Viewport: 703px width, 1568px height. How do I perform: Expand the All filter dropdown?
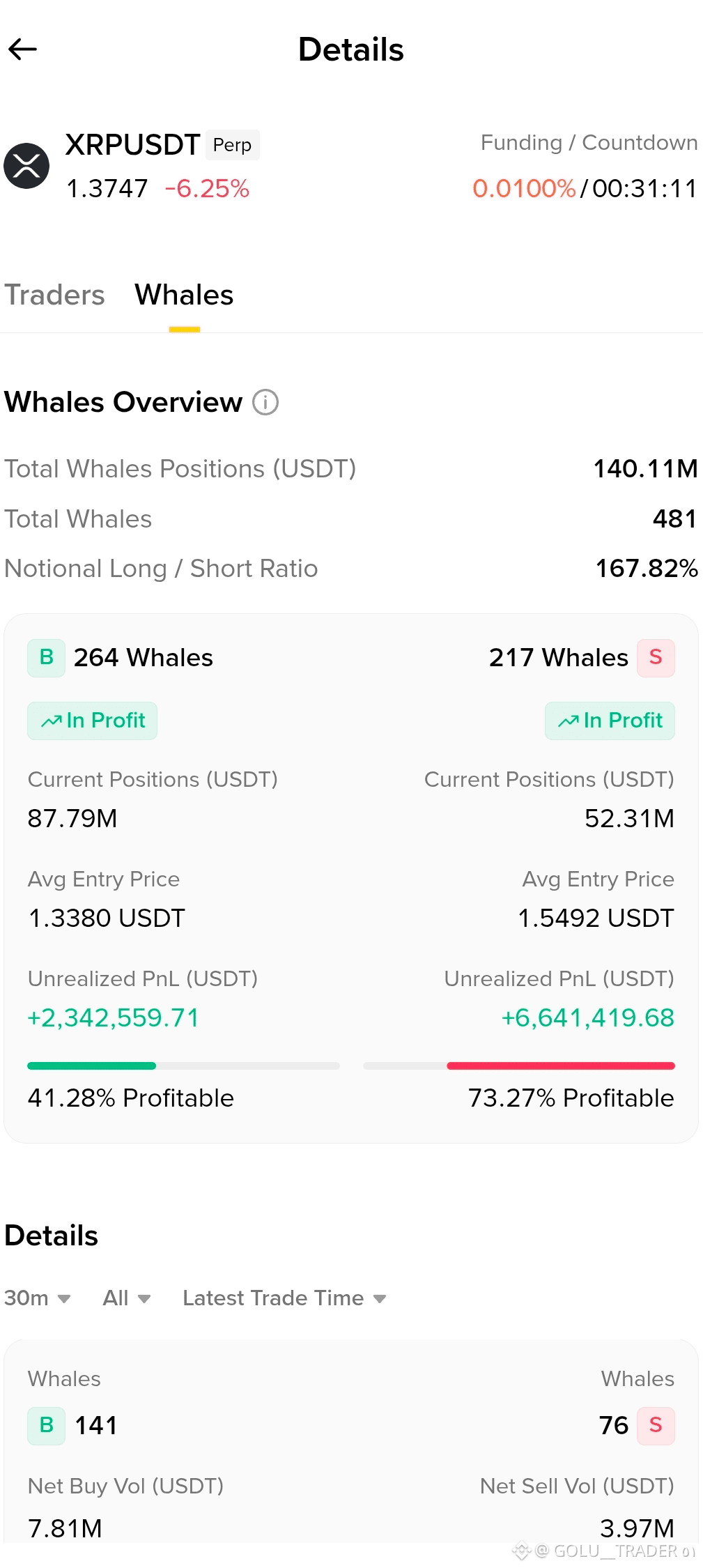coord(127,1298)
